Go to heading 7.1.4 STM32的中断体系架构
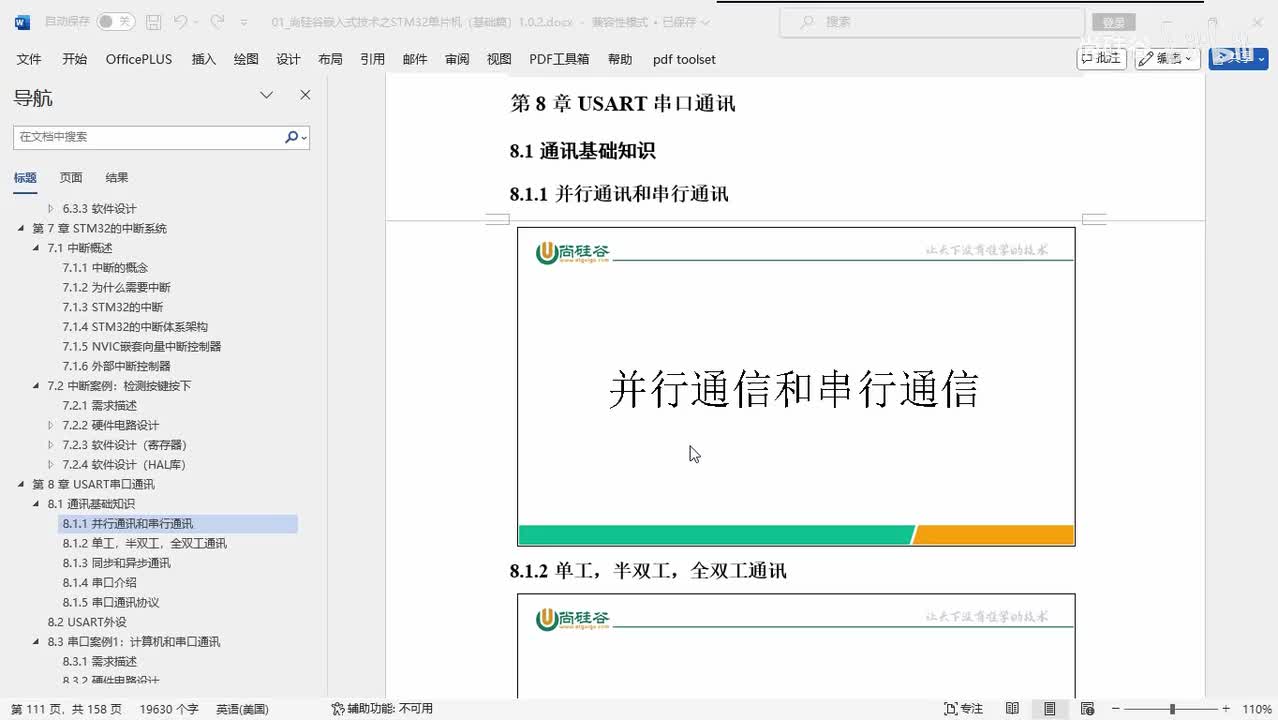The image size is (1278, 720). point(135,327)
